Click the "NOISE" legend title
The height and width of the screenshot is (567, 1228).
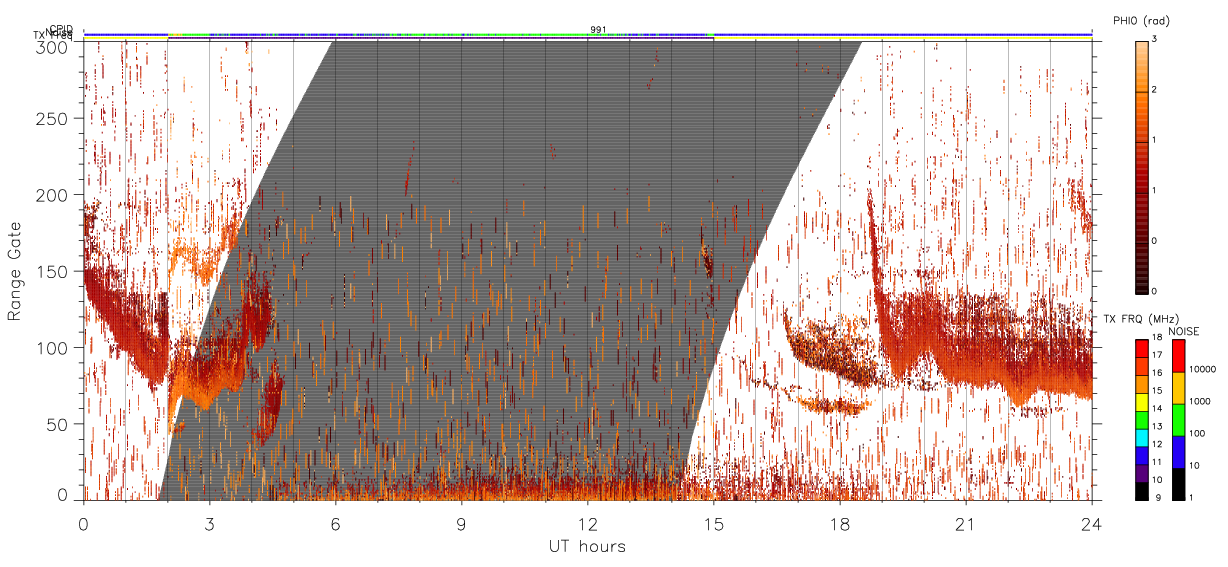pyautogui.click(x=1185, y=330)
